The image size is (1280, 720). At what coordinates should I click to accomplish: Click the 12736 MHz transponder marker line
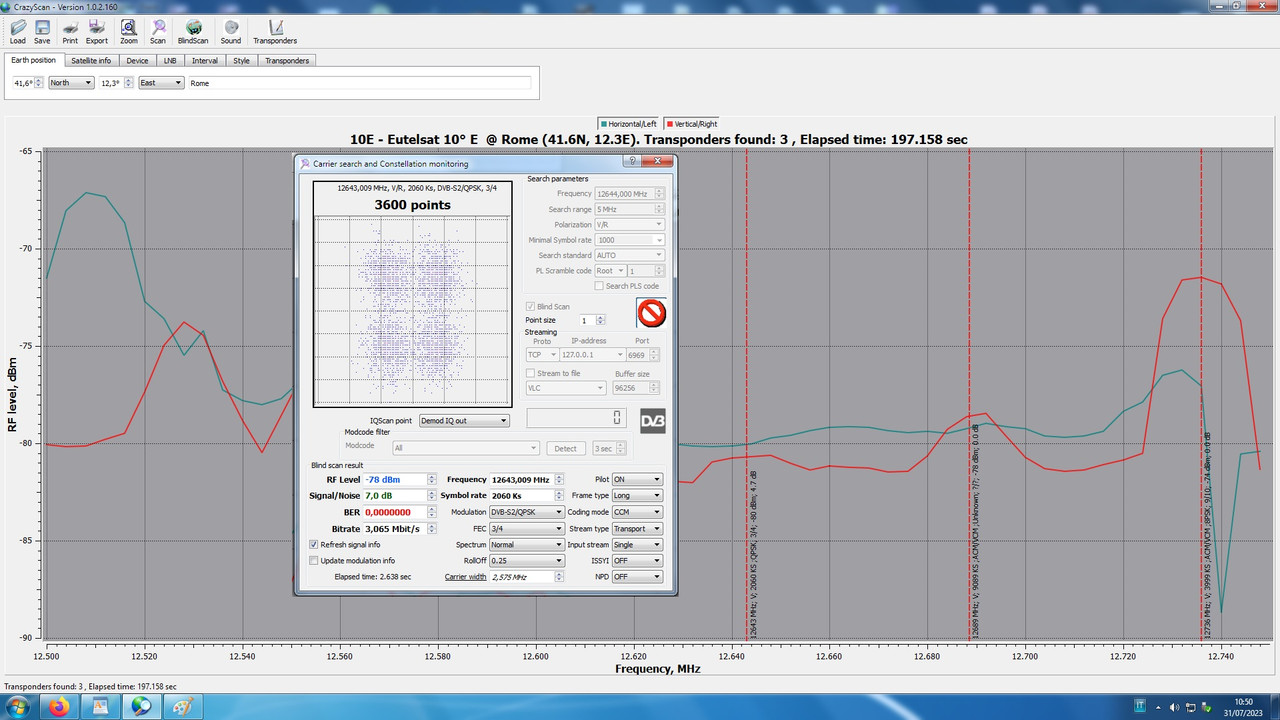click(1201, 395)
